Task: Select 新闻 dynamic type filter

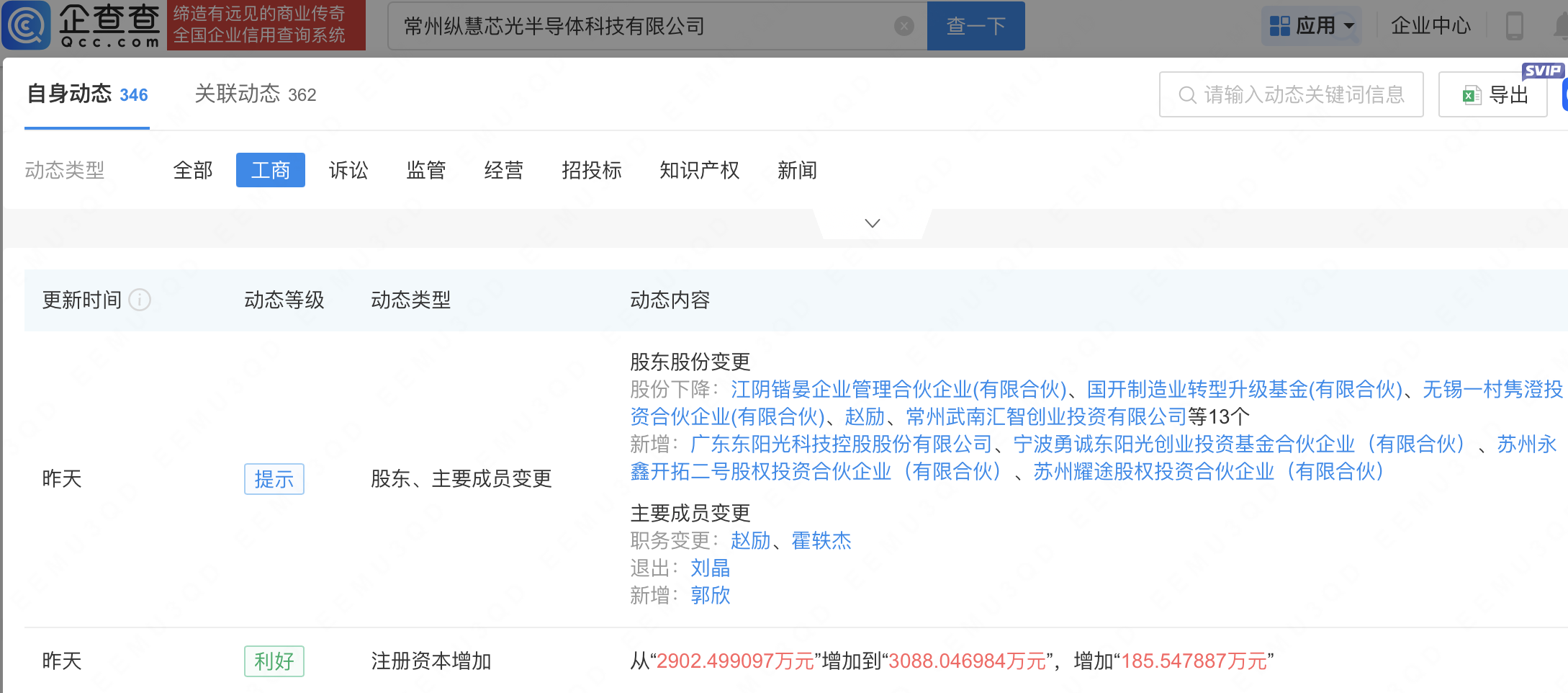Action: click(x=798, y=170)
